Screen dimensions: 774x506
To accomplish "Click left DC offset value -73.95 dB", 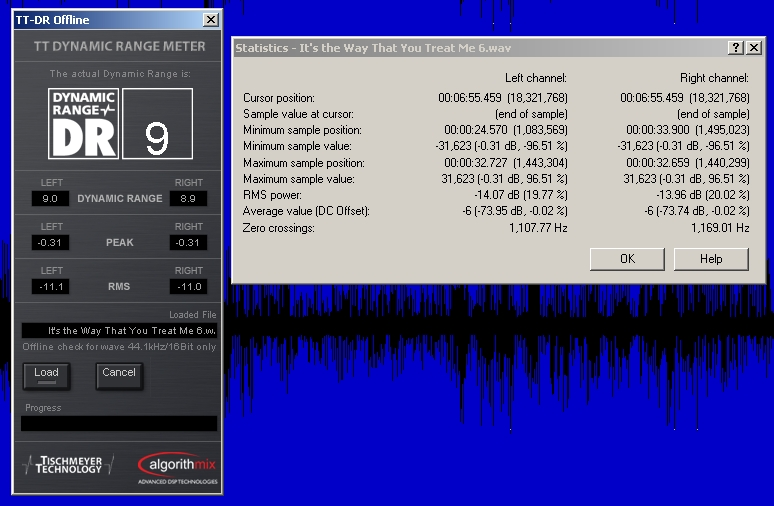I will 515,211.
